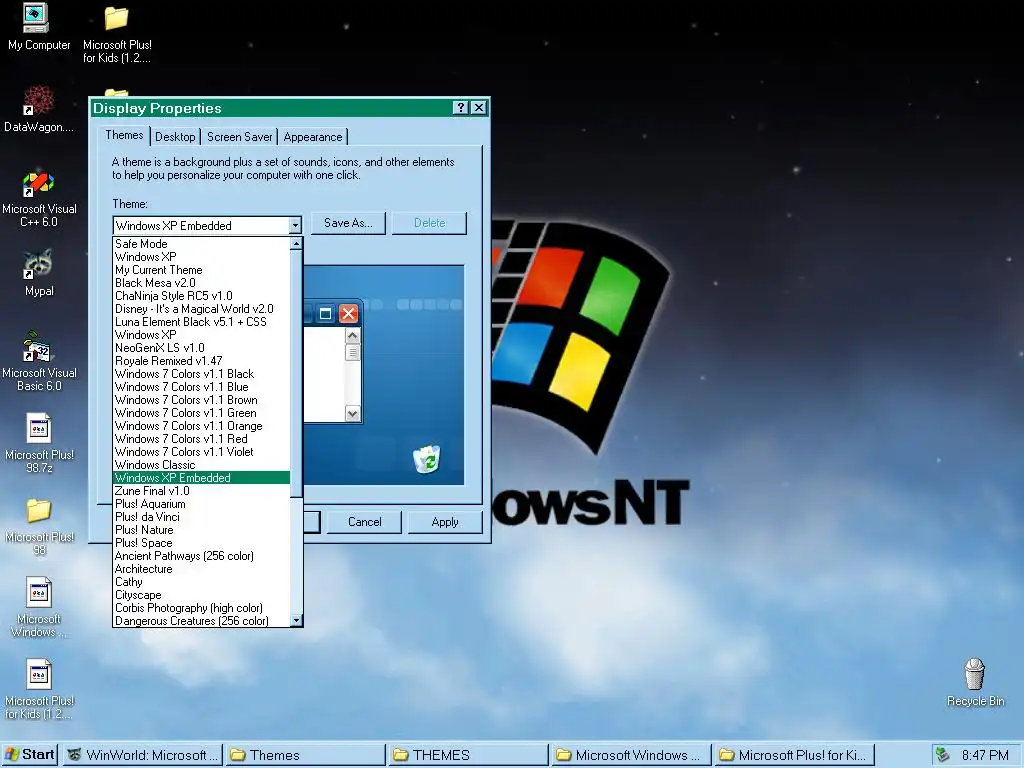Choose Windows 7 Colors v1.1 Black

(202, 374)
